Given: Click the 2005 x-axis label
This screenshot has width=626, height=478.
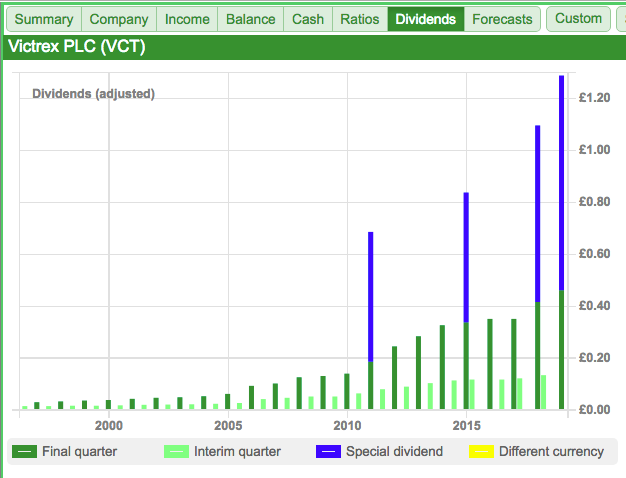Looking at the screenshot, I should pos(228,426).
